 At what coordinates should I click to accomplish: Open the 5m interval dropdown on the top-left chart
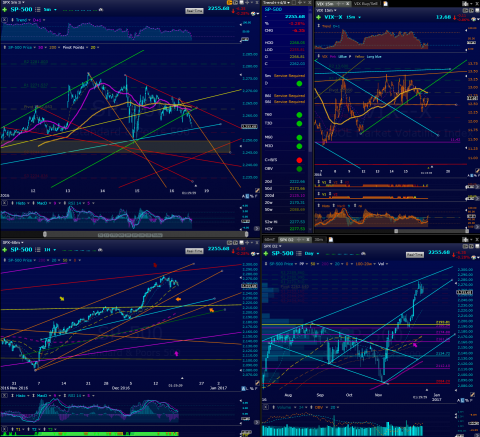click(x=50, y=10)
